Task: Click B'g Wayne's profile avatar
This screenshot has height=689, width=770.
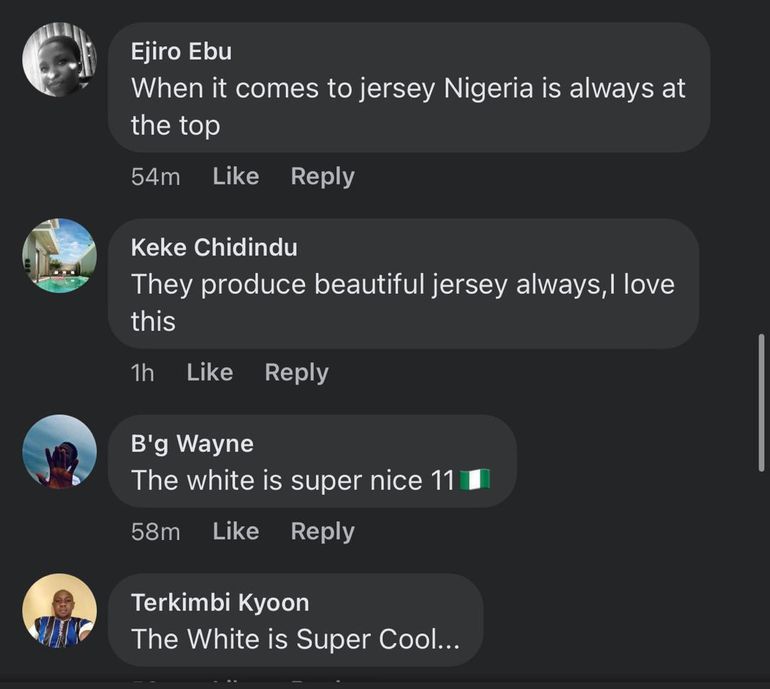Action: [59, 451]
